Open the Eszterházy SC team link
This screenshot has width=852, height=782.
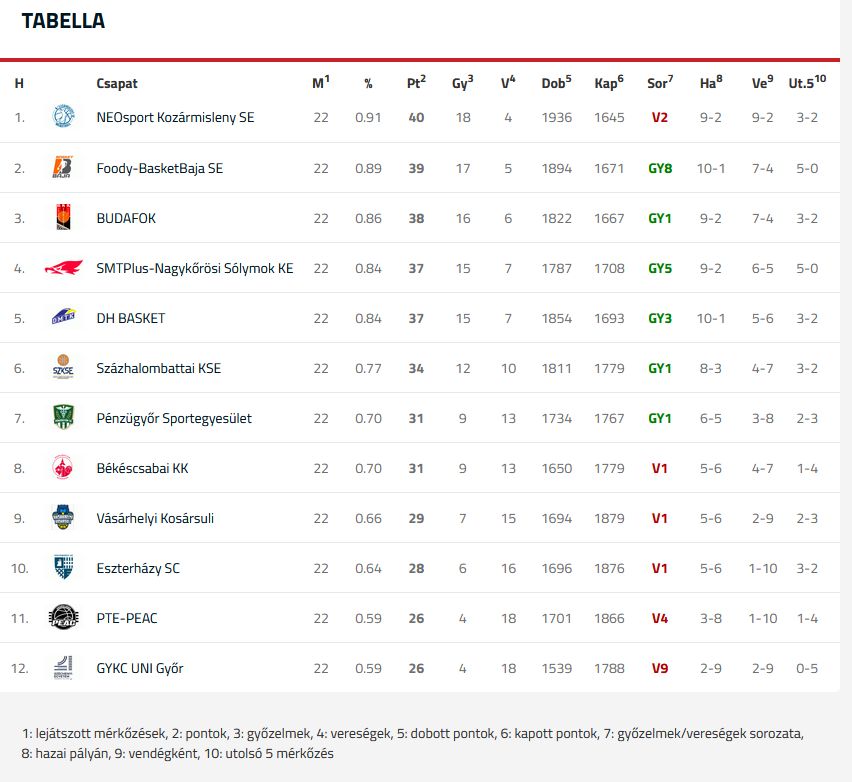[138, 568]
